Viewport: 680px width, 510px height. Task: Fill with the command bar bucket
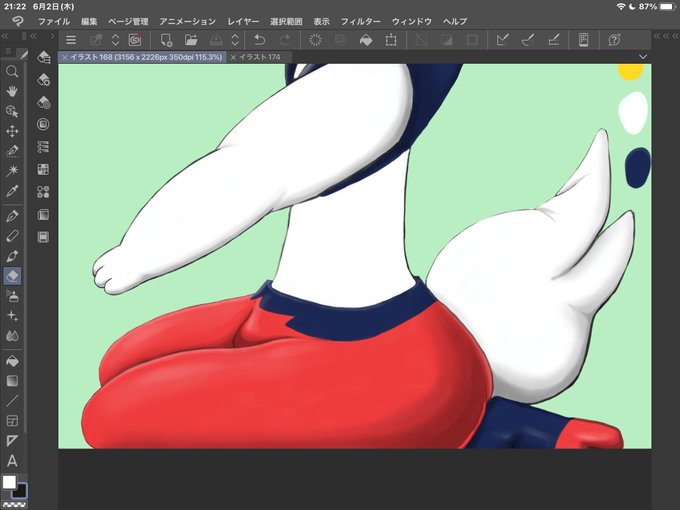366,40
